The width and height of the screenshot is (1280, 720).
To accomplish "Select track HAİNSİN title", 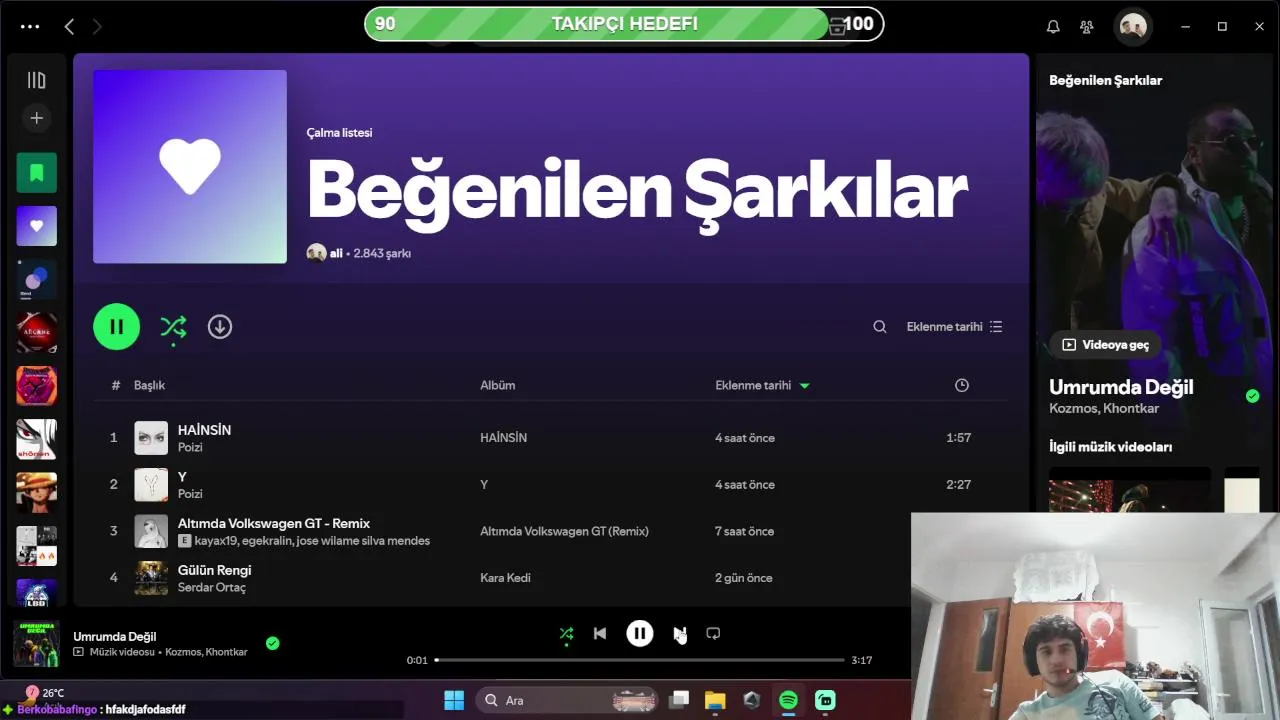I will point(204,430).
